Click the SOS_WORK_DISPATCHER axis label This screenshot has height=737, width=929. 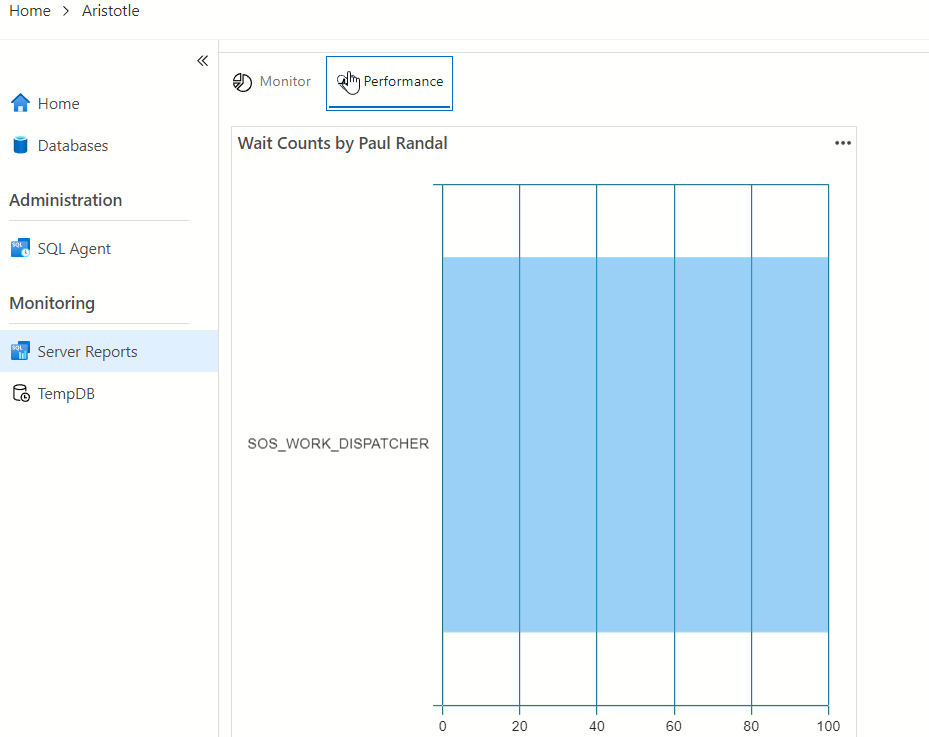(x=338, y=444)
